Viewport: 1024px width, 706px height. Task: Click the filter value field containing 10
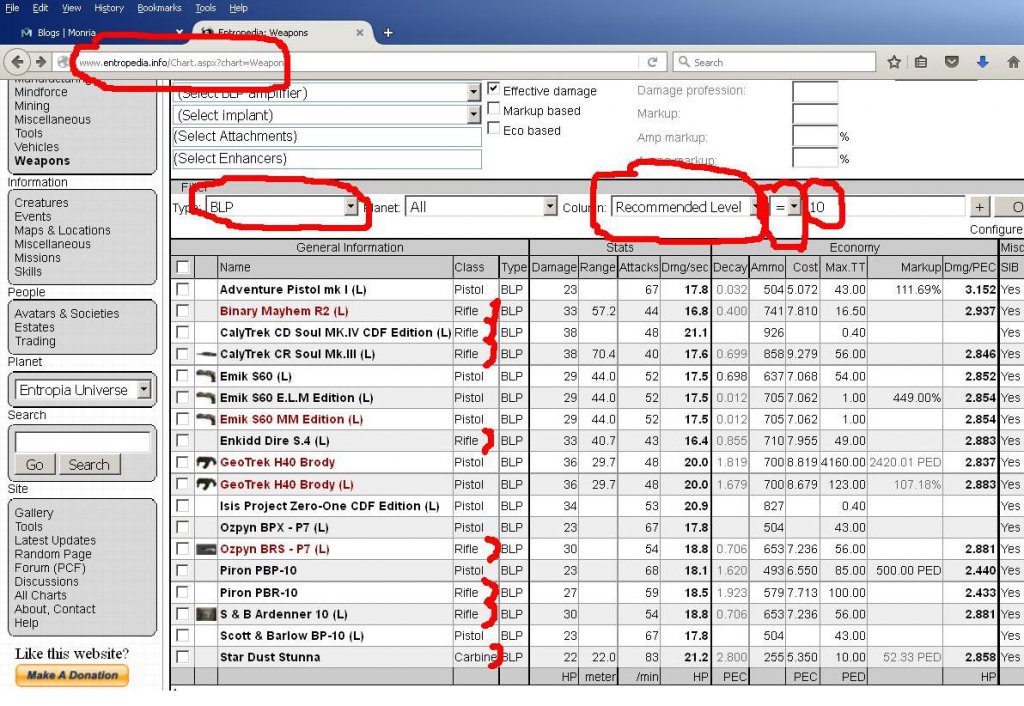[886, 207]
